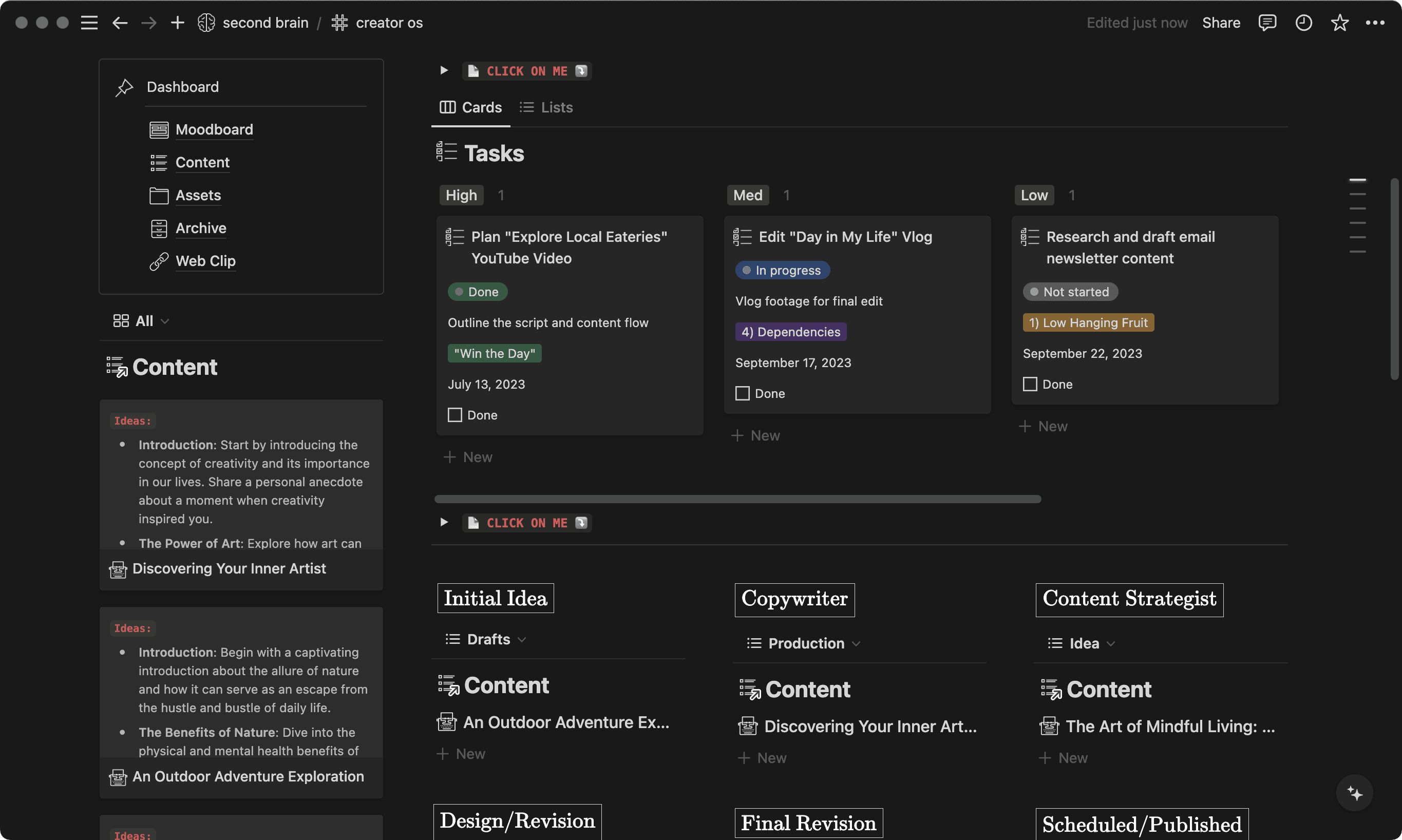Open page history clock icon
The width and height of the screenshot is (1402, 840).
1303,23
